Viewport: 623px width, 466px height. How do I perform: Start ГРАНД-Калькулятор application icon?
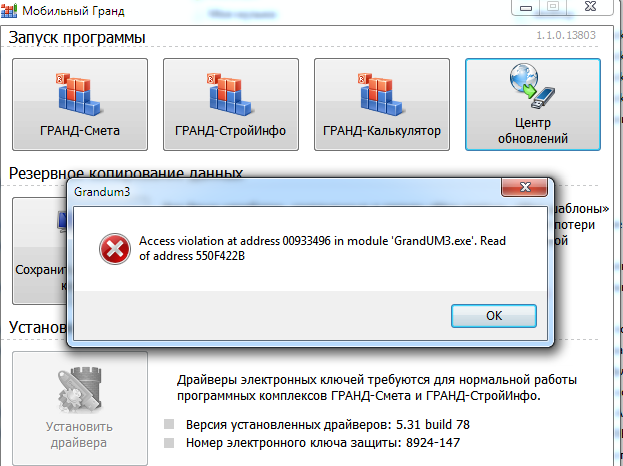click(381, 95)
